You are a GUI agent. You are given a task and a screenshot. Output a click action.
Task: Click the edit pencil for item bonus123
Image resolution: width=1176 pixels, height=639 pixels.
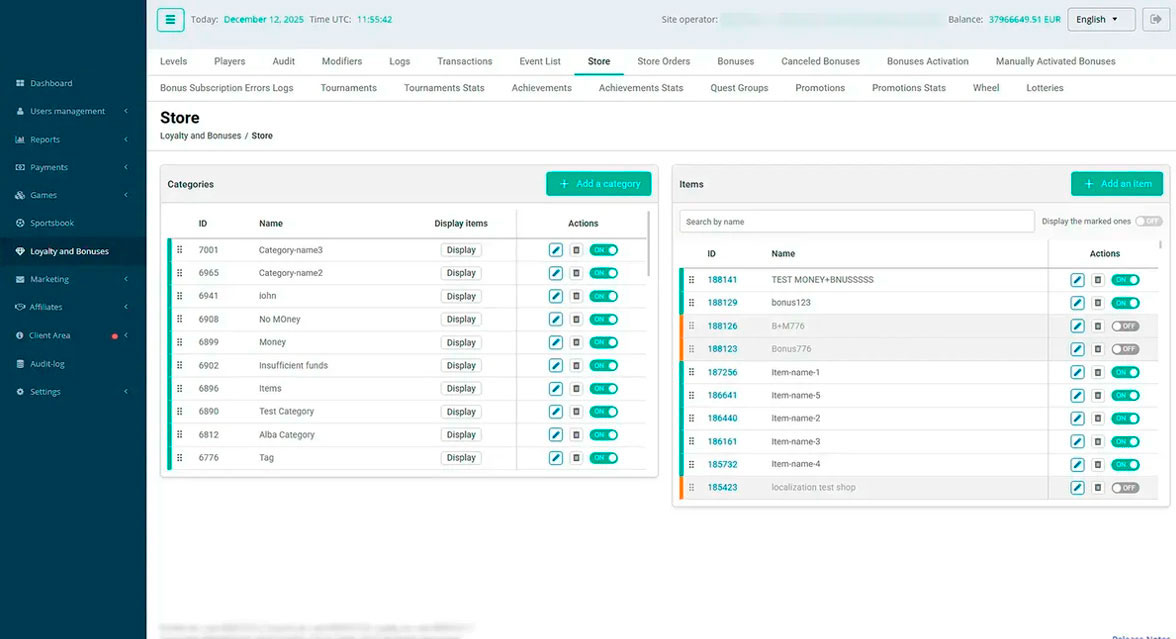(1077, 303)
